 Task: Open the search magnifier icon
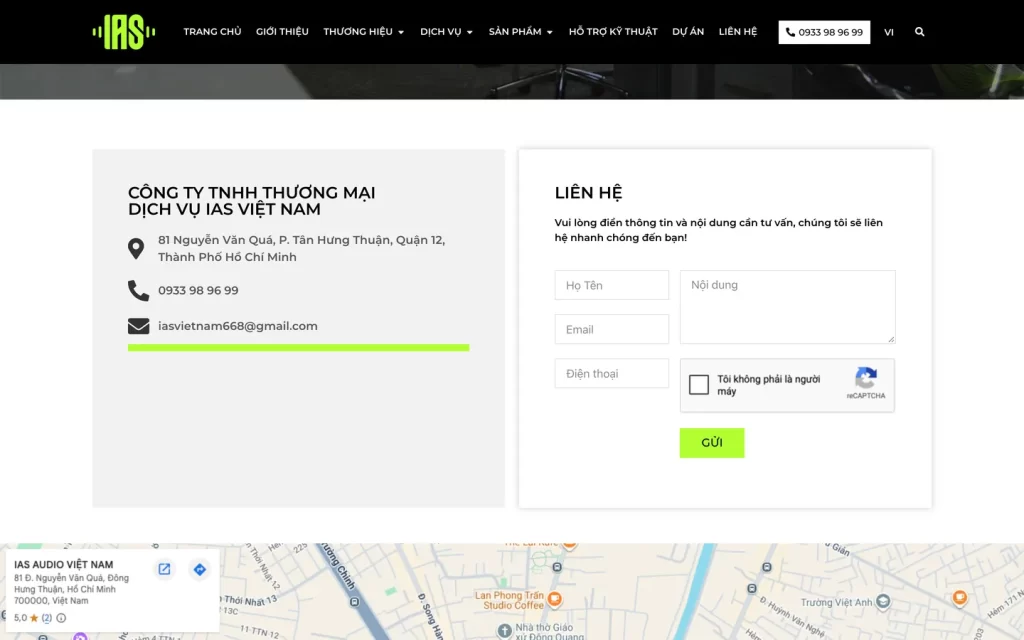pyautogui.click(x=919, y=31)
